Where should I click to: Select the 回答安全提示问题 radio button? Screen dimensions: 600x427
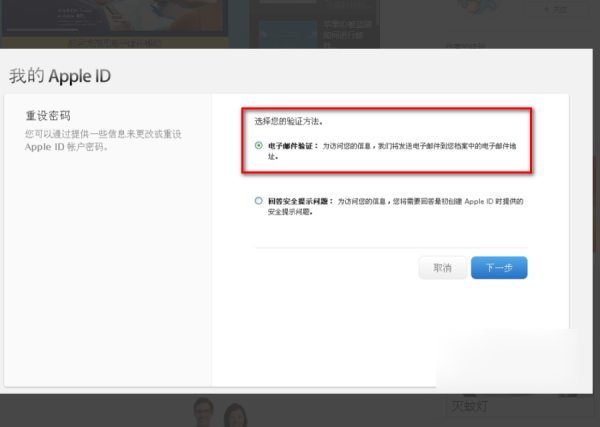[259, 201]
